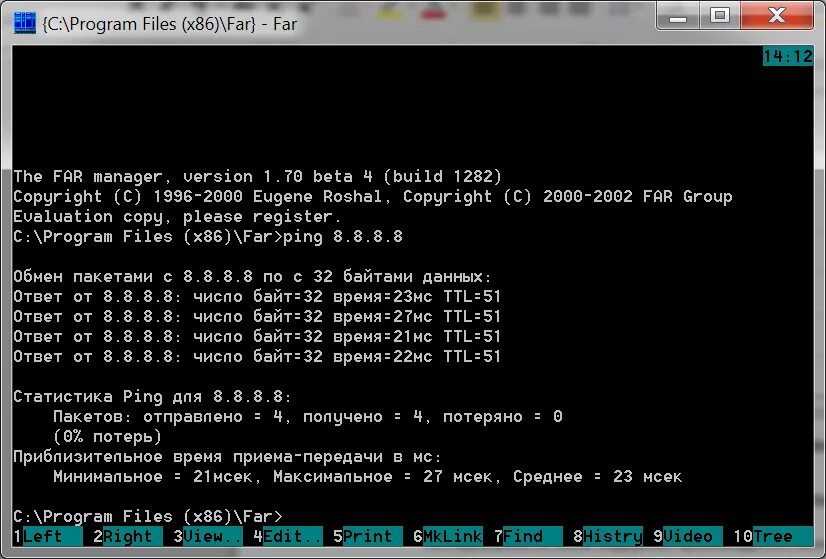
Task: Click 'Приблизительное время приема-передачи' line
Action: [x=227, y=456]
